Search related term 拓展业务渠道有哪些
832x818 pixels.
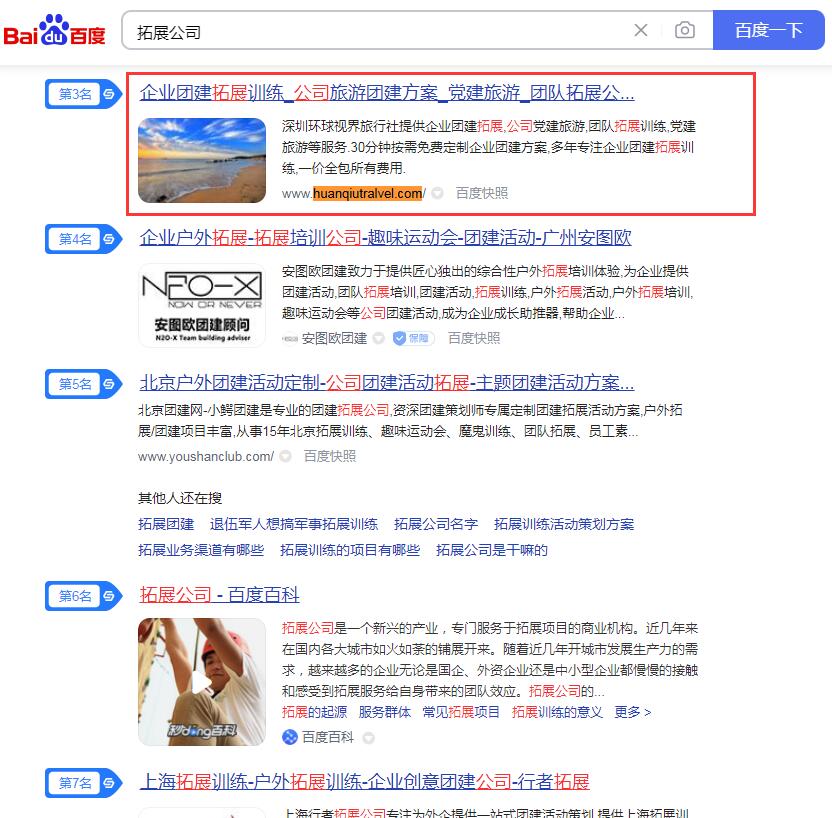coord(201,550)
